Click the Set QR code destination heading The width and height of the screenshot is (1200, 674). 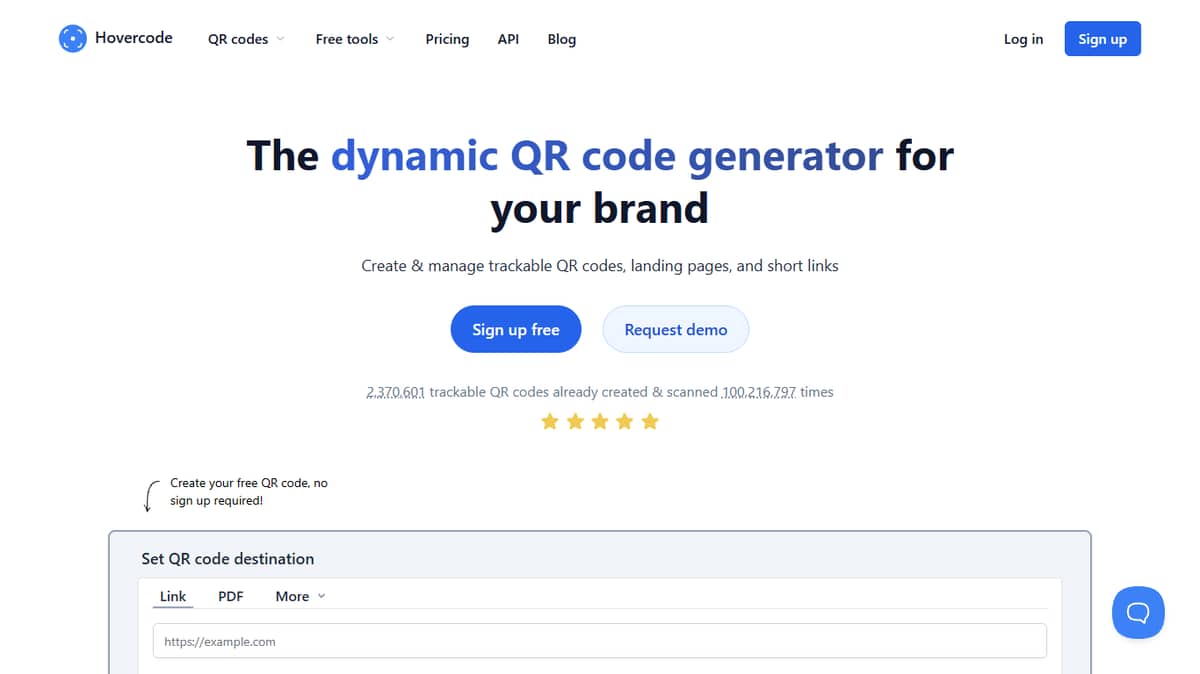(228, 558)
